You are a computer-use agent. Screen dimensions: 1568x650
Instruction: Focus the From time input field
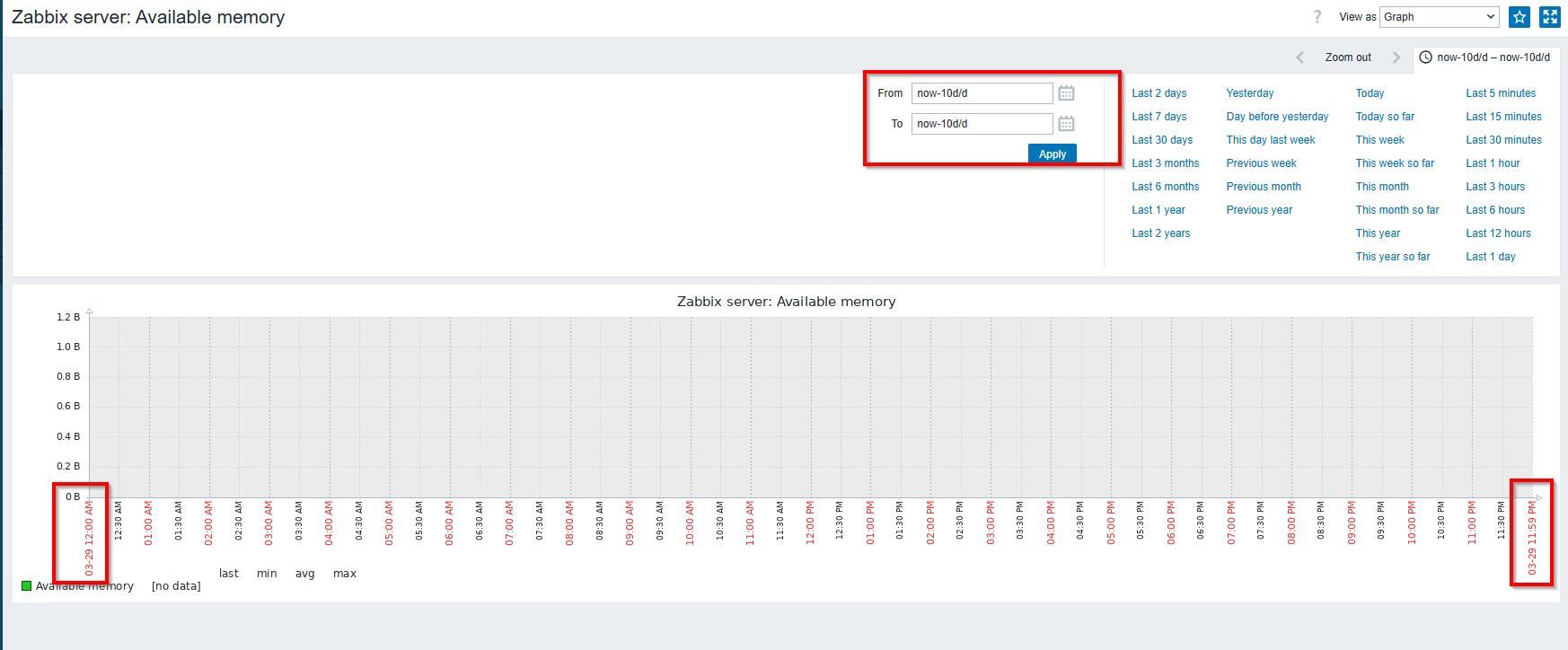[x=982, y=93]
